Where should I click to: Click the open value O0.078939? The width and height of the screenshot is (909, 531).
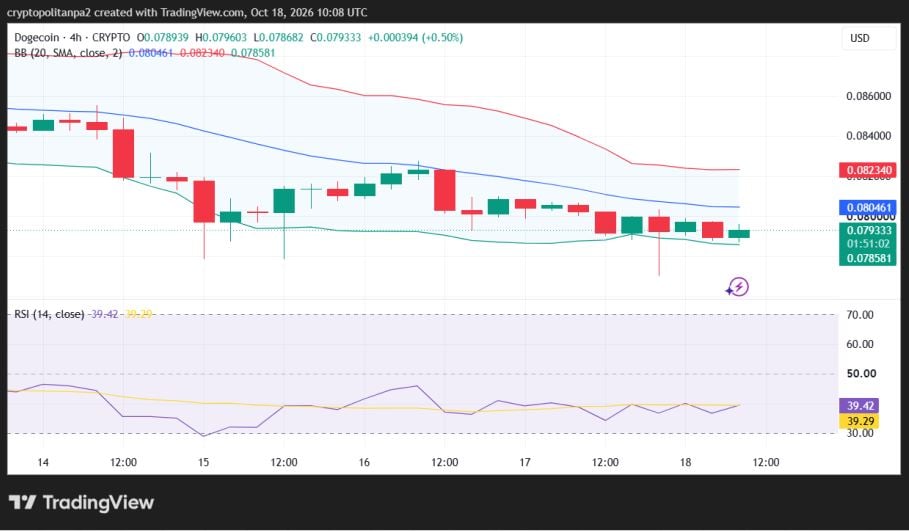click(x=162, y=38)
